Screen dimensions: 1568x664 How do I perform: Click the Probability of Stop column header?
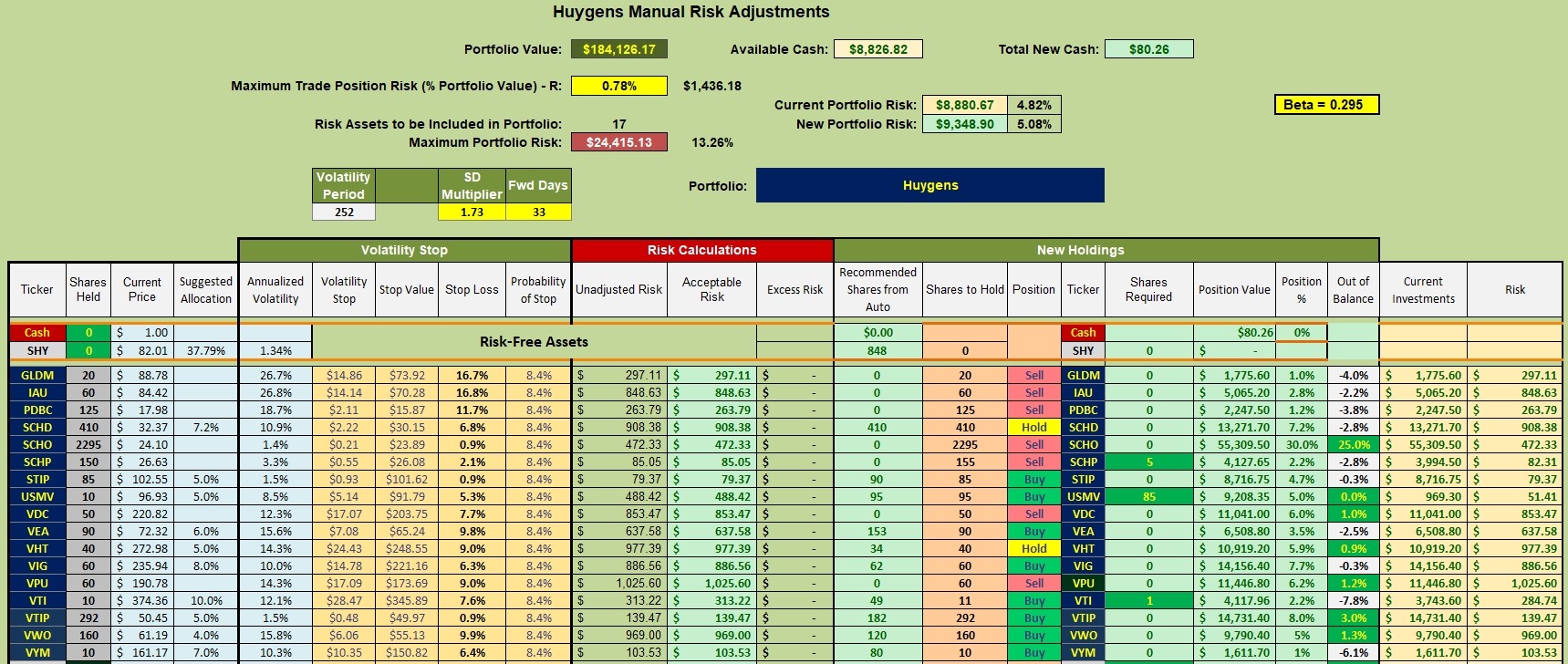click(538, 290)
